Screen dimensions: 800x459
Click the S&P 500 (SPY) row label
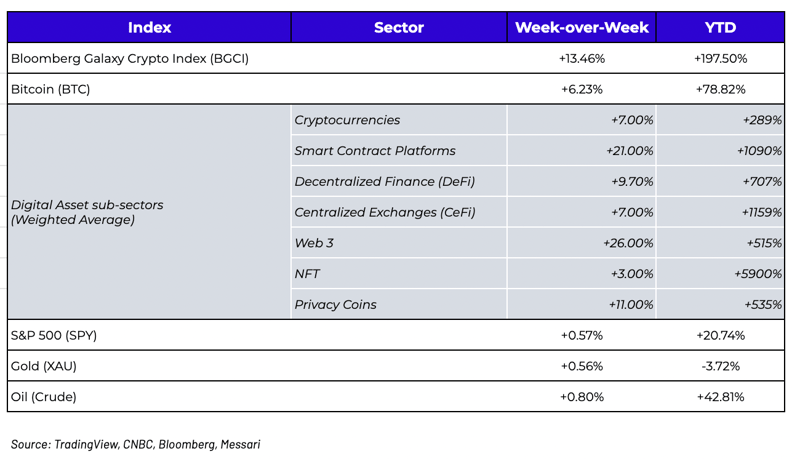click(x=54, y=335)
